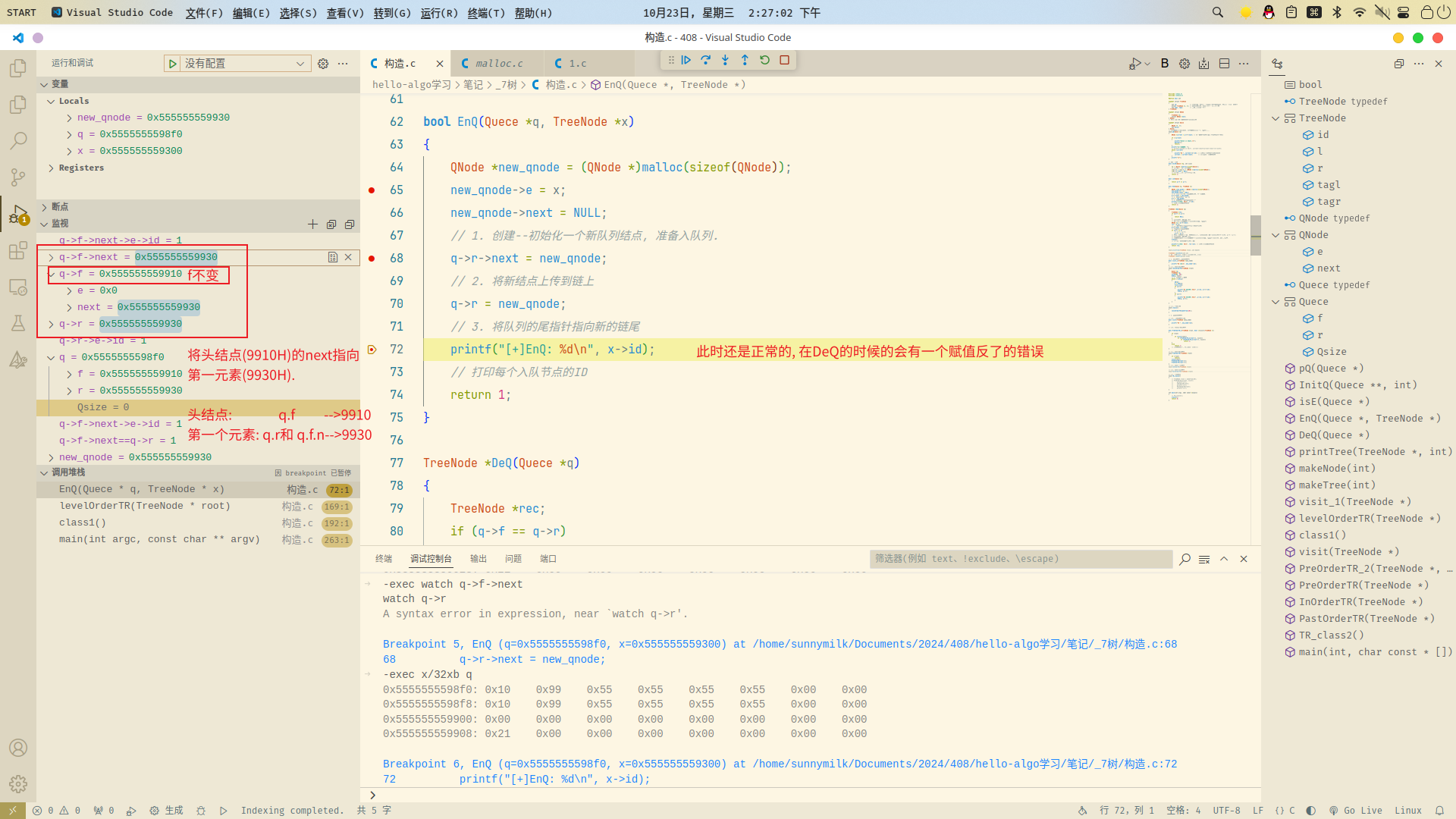Restart the debug session
Screen dimensions: 1456x819
click(x=765, y=60)
